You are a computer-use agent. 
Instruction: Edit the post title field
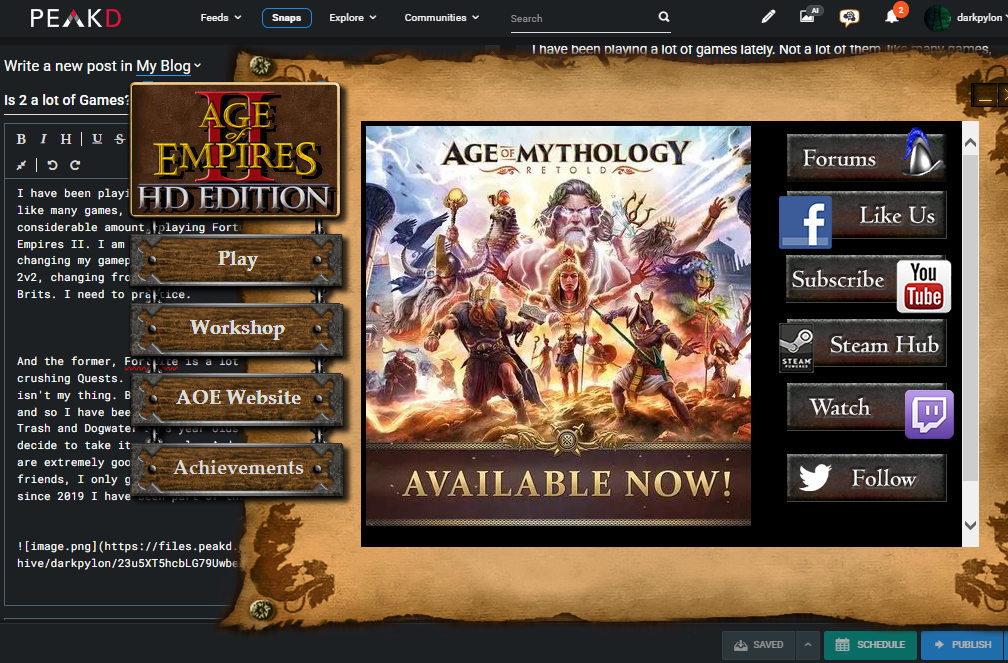click(x=68, y=100)
